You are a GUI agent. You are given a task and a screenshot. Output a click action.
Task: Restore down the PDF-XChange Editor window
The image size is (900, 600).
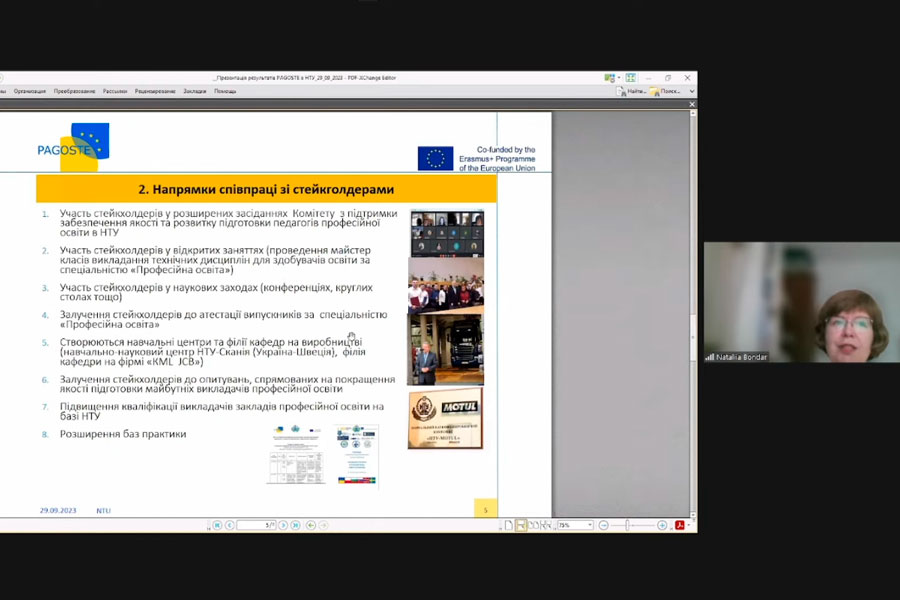[x=668, y=78]
